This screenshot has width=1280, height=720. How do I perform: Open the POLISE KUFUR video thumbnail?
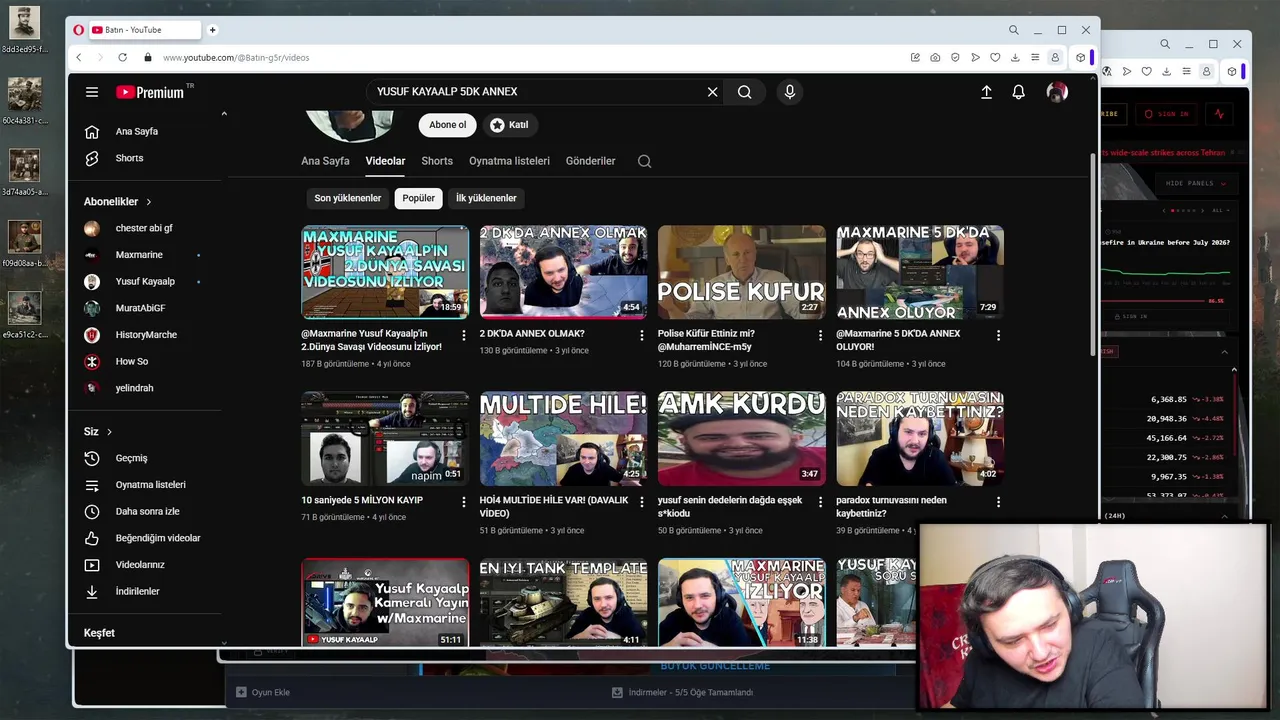click(741, 272)
